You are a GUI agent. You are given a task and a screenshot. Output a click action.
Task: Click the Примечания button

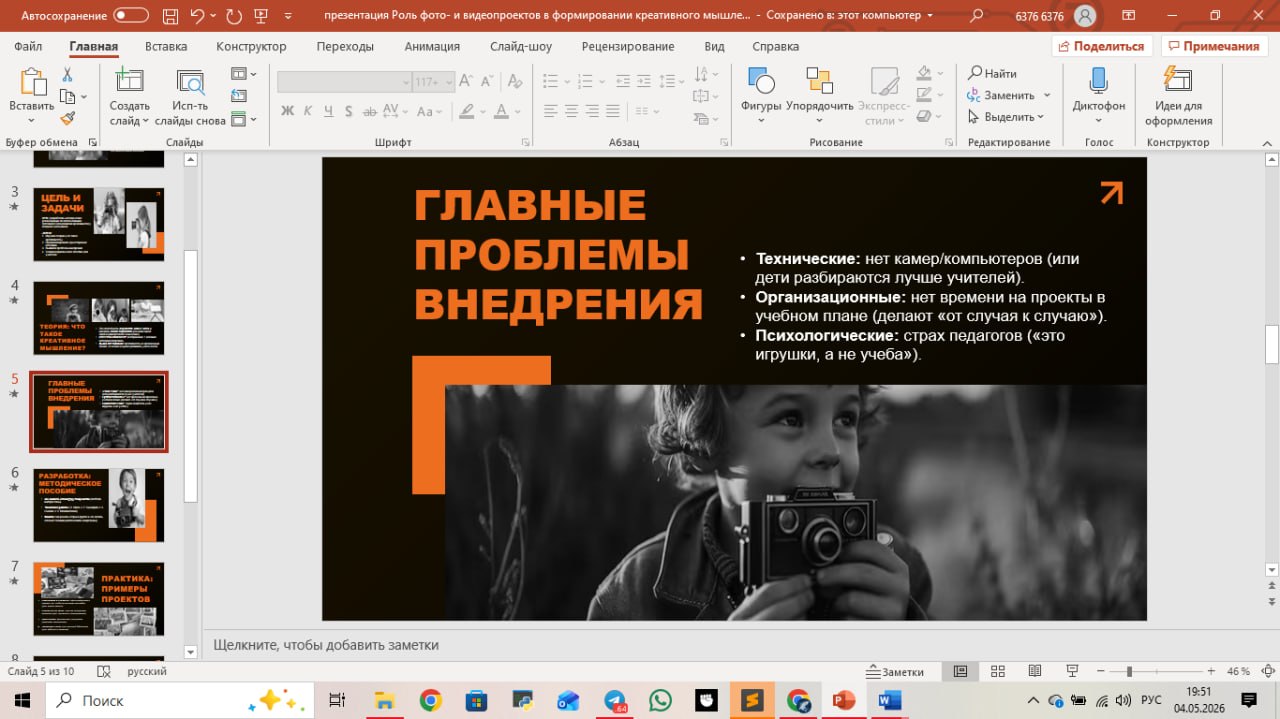point(1213,46)
